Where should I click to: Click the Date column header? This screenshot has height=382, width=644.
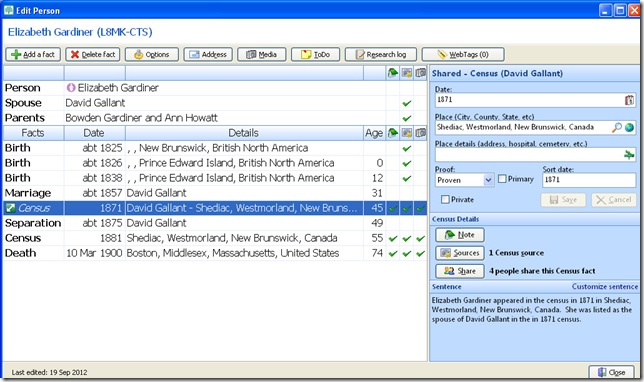point(94,133)
